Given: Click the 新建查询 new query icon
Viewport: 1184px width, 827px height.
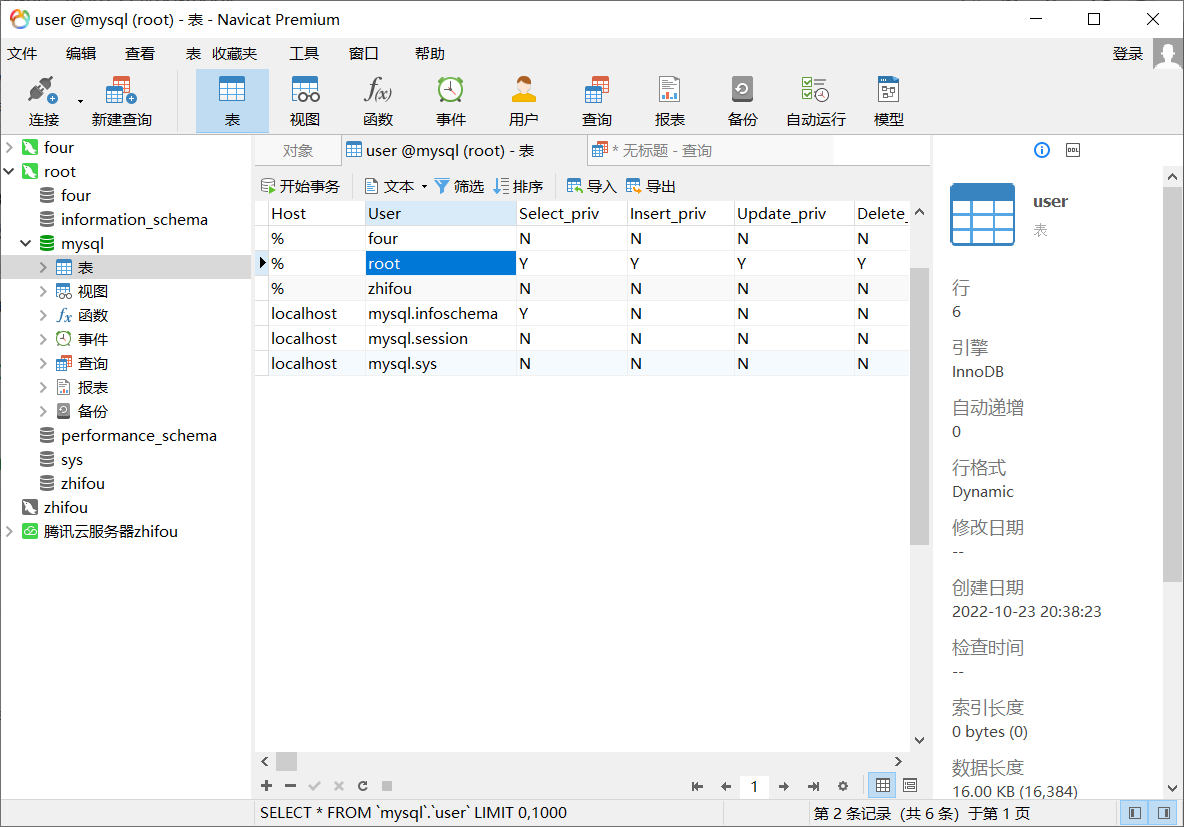Looking at the screenshot, I should click(x=122, y=100).
